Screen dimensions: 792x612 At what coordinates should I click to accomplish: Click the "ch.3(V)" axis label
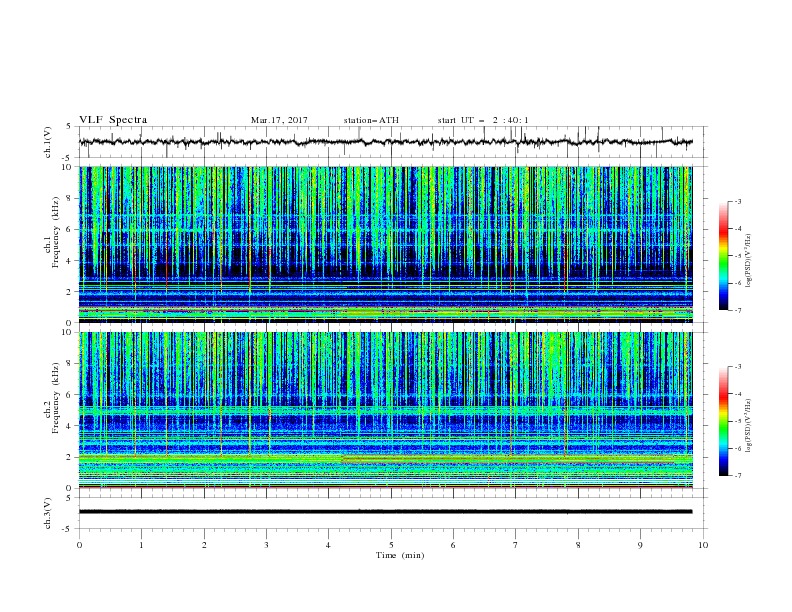tap(48, 513)
